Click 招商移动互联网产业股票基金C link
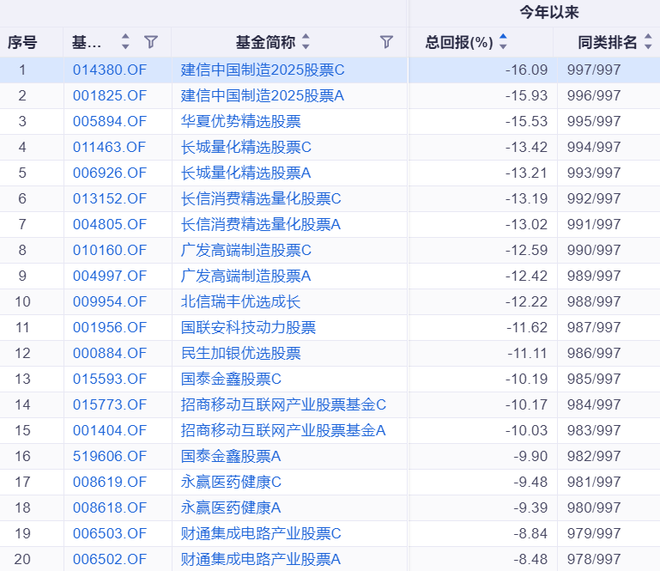The height and width of the screenshot is (571, 660). click(x=283, y=405)
